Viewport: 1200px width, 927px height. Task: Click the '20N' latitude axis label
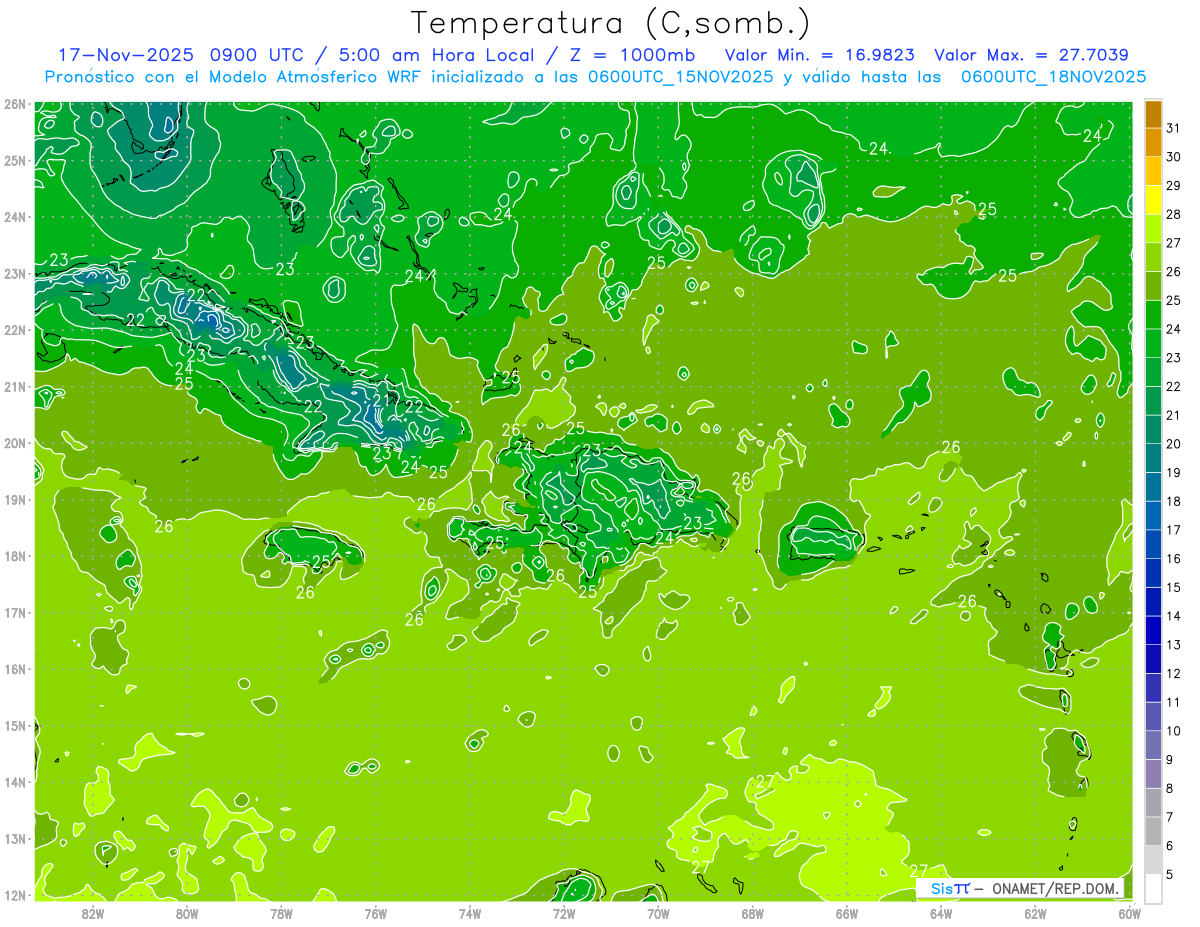coord(15,443)
